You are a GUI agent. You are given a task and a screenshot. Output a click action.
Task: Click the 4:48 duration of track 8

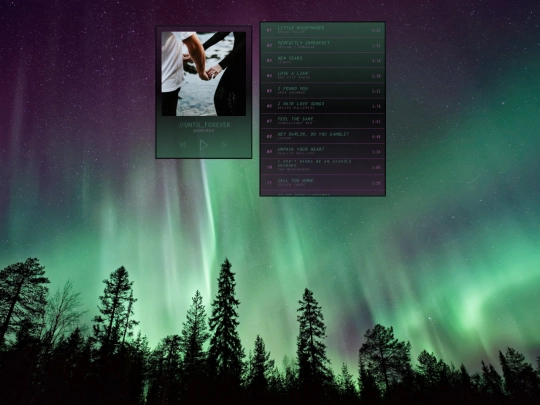[x=376, y=136]
